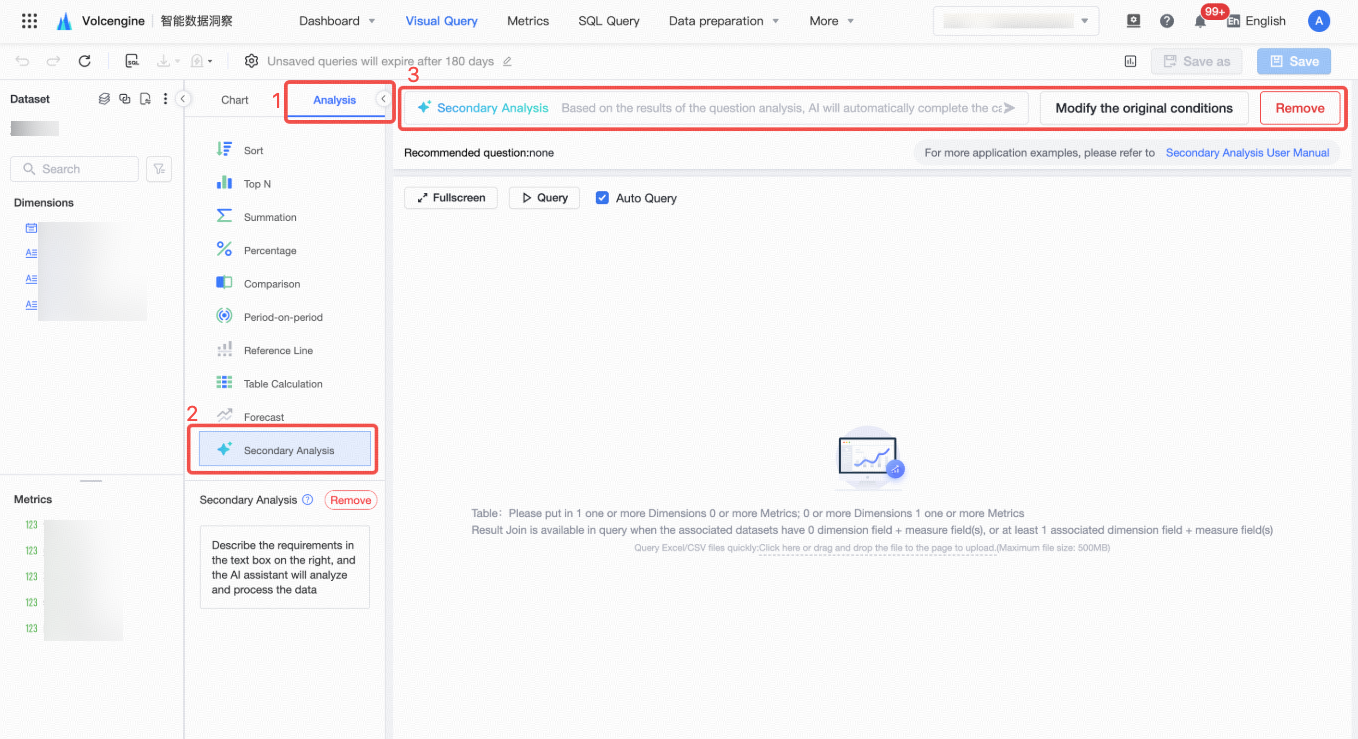Screen dimensions: 1358x739
Task: Open Secondary Analysis User Manual link
Action: click(x=1248, y=153)
